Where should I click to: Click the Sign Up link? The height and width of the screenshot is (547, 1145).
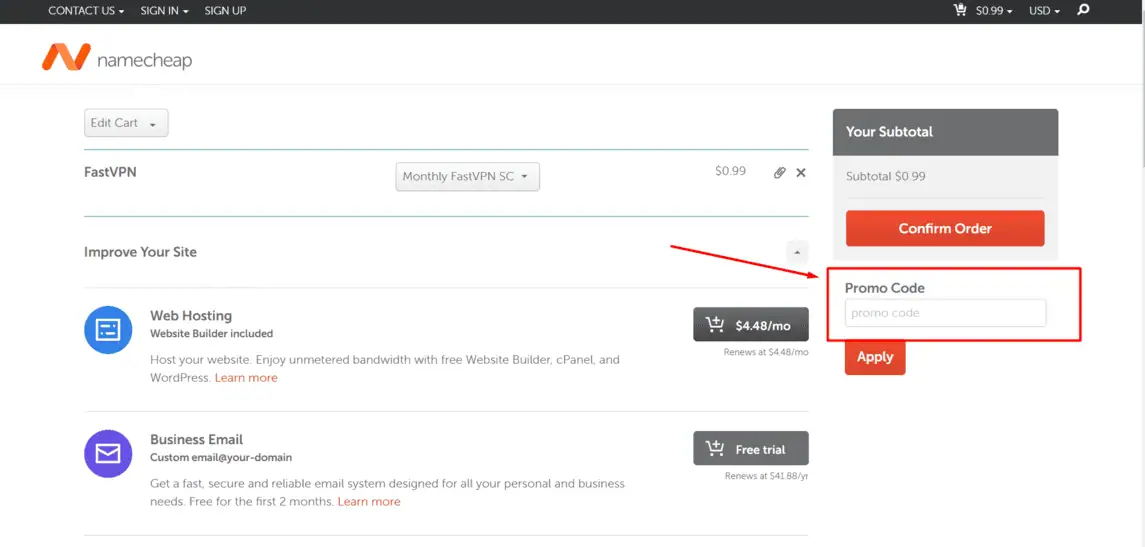tap(225, 11)
